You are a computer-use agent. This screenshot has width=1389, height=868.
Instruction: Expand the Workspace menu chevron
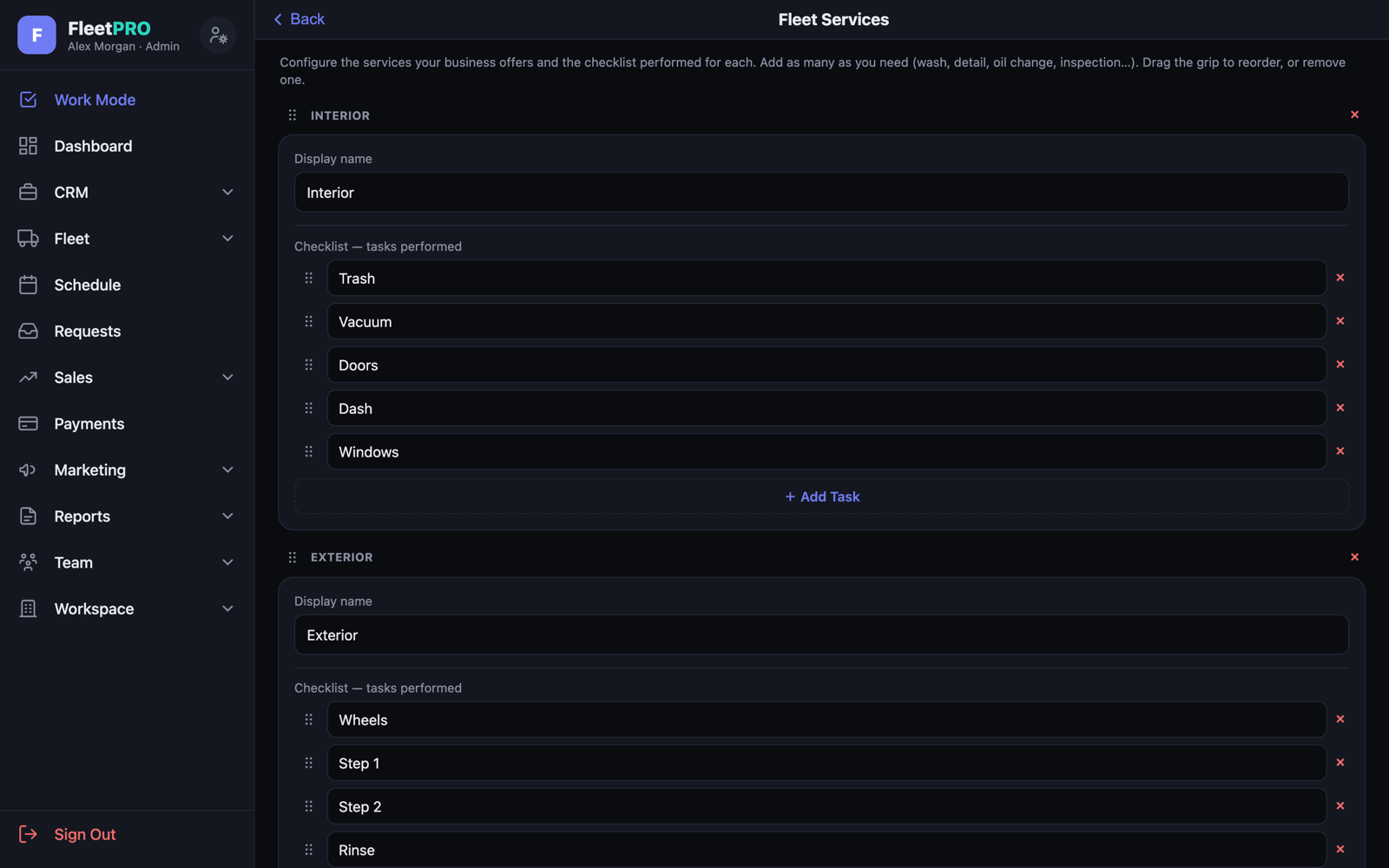pos(227,608)
